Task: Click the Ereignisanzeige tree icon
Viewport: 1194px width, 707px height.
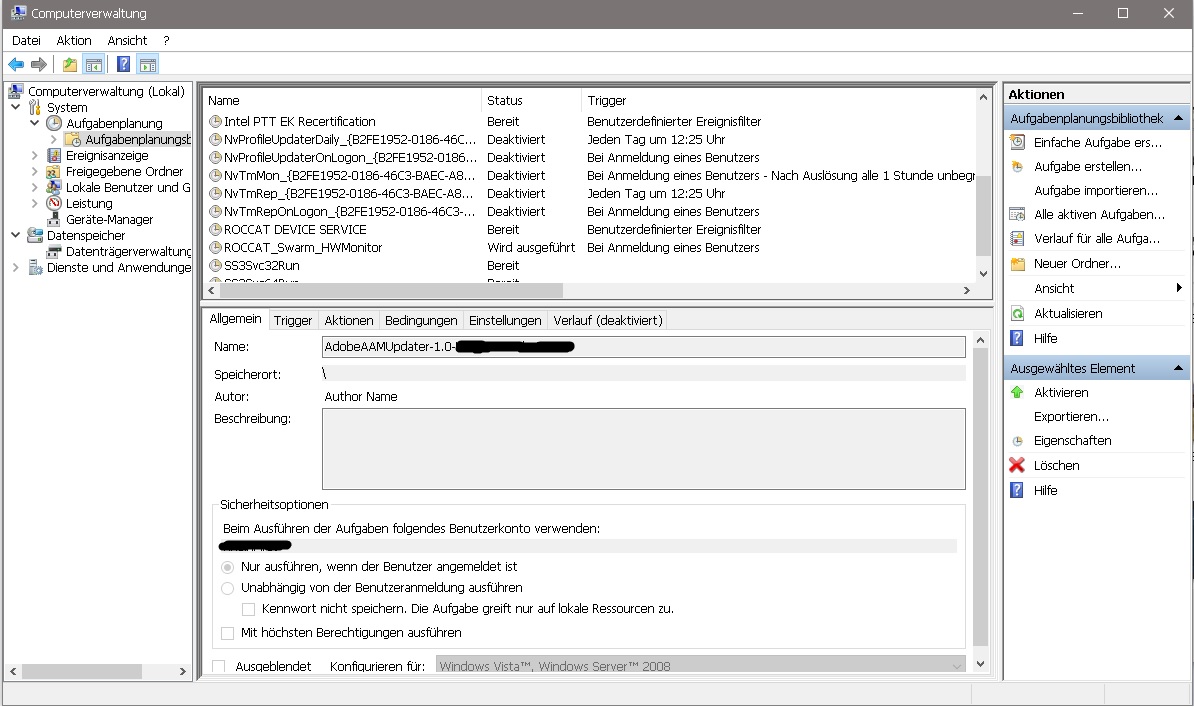Action: click(54, 155)
